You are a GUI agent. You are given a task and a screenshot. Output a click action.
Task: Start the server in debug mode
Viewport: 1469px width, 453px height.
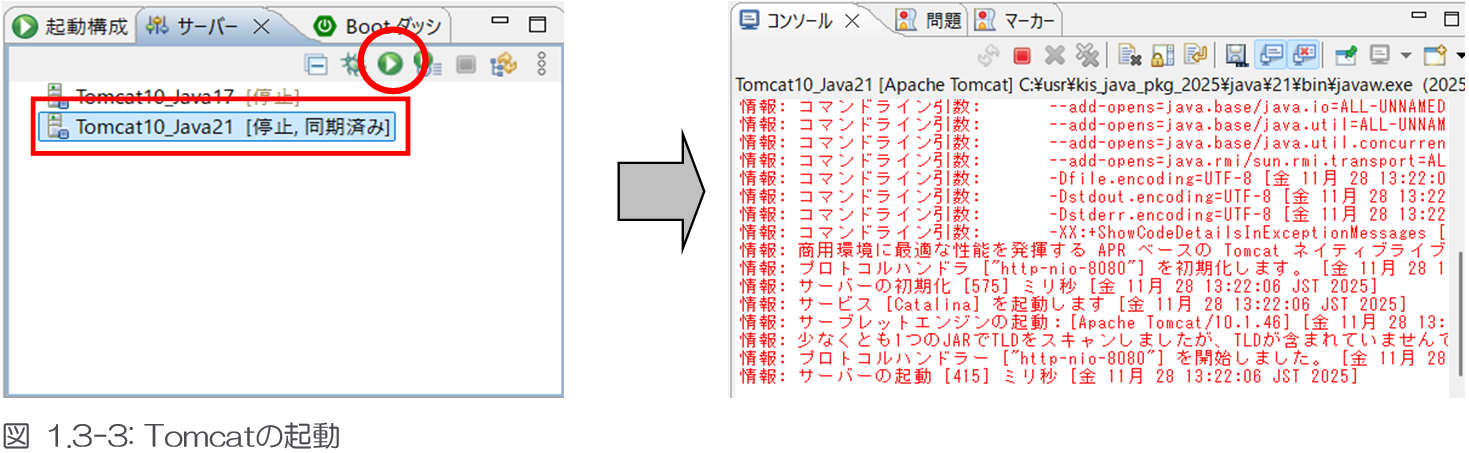[x=350, y=64]
